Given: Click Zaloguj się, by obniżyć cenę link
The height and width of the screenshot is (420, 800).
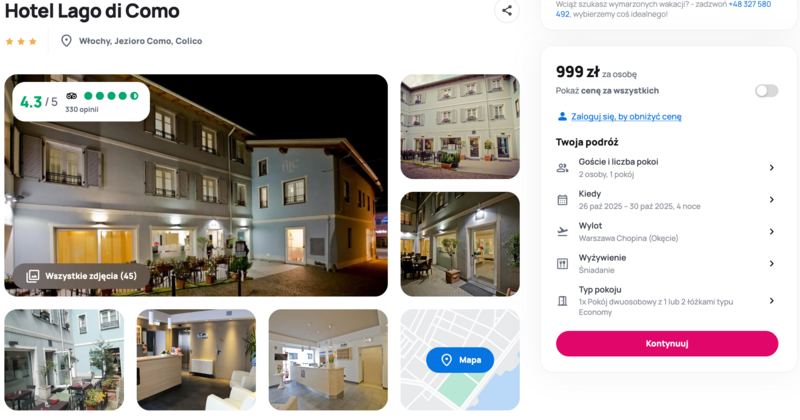Looking at the screenshot, I should click(x=626, y=116).
